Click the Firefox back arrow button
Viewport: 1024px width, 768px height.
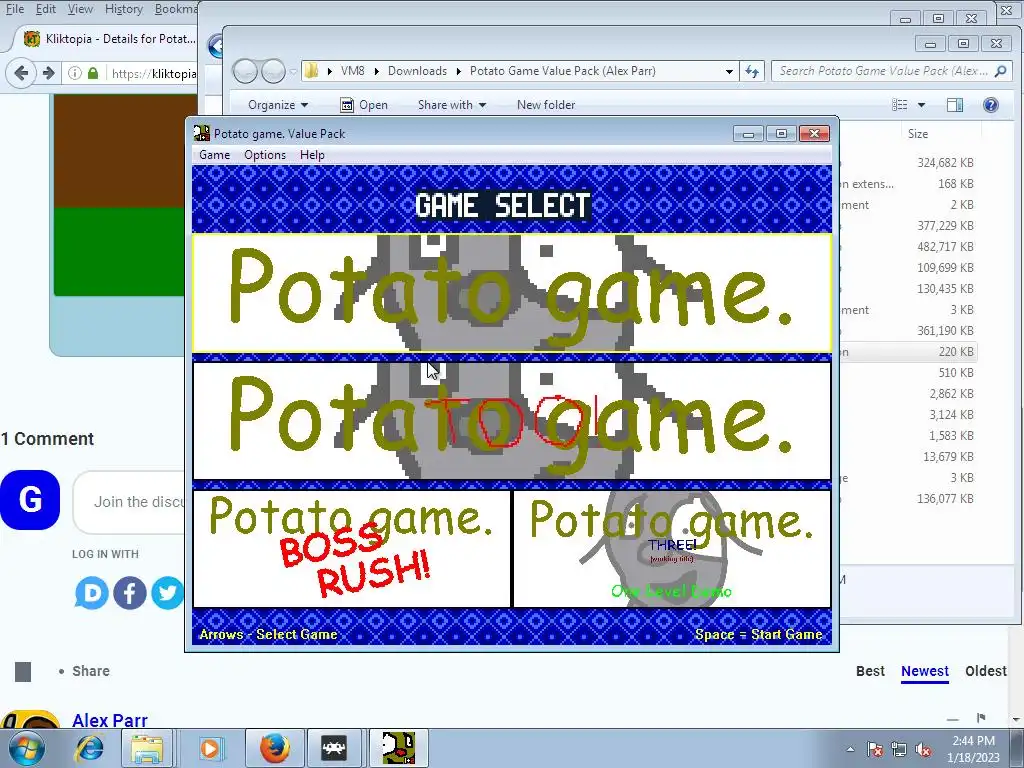tap(21, 72)
